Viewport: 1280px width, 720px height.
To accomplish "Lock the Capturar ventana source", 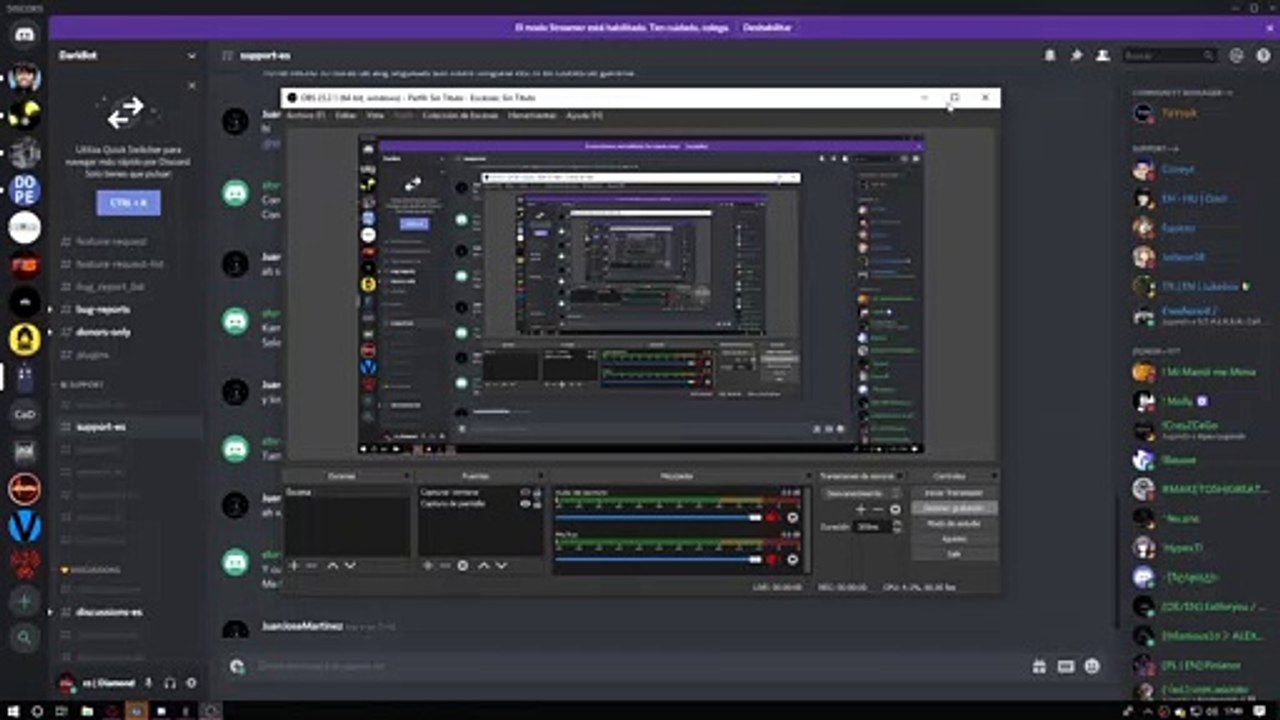I will (536, 493).
